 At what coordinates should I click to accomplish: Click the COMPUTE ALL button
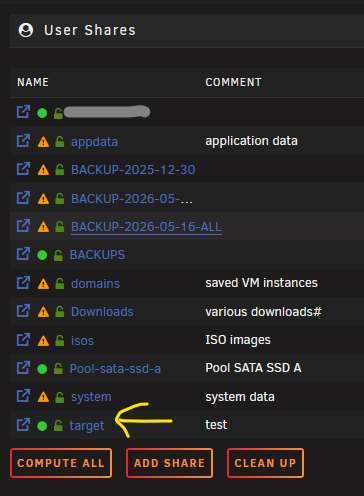[x=61, y=463]
